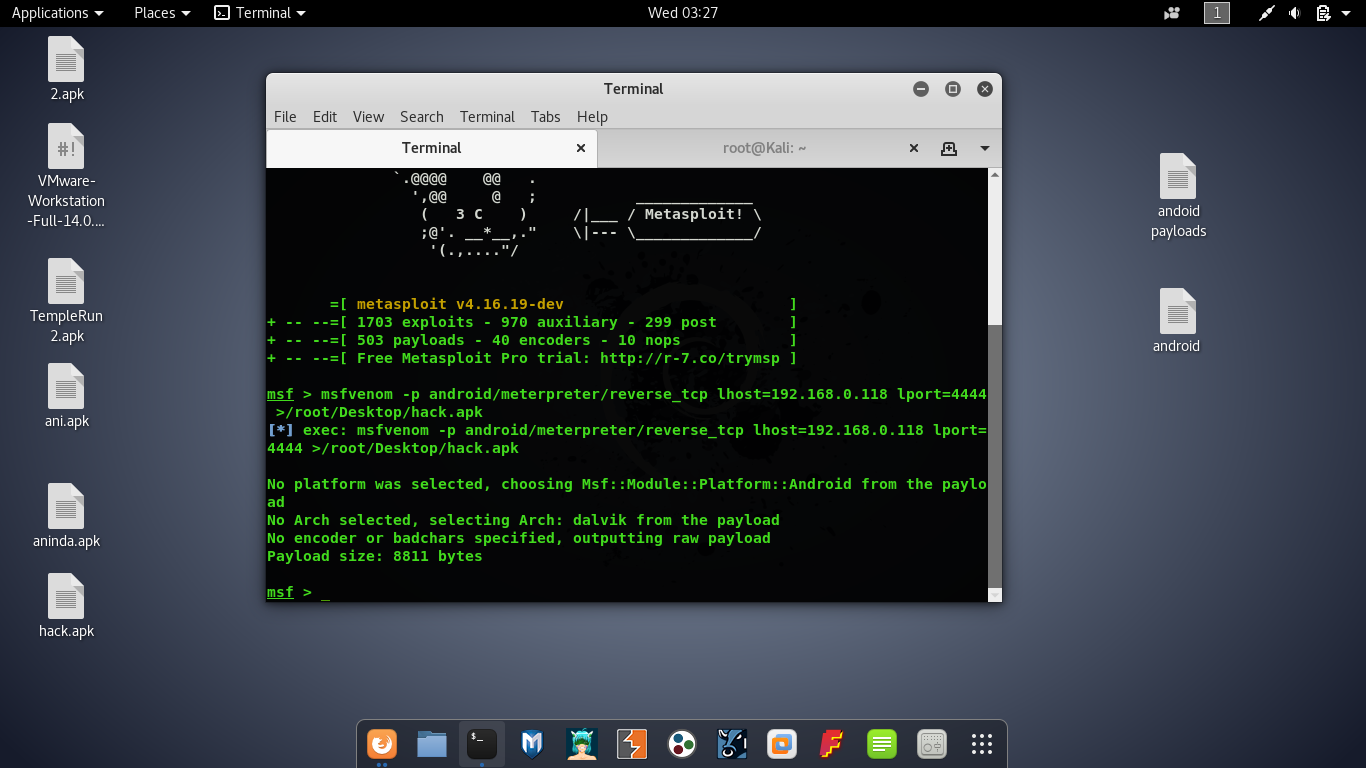
Task: Open the grey tweak tool dock icon
Action: [x=932, y=744]
